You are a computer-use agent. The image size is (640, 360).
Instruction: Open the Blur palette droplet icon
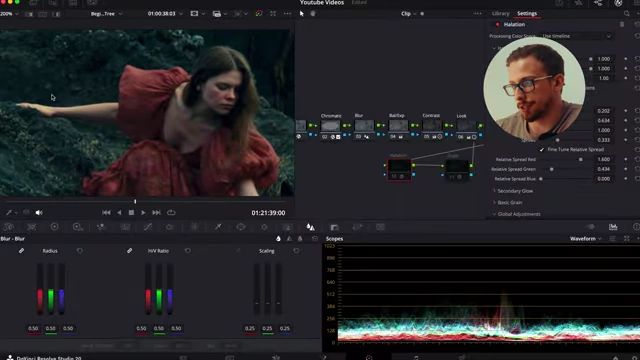click(311, 227)
